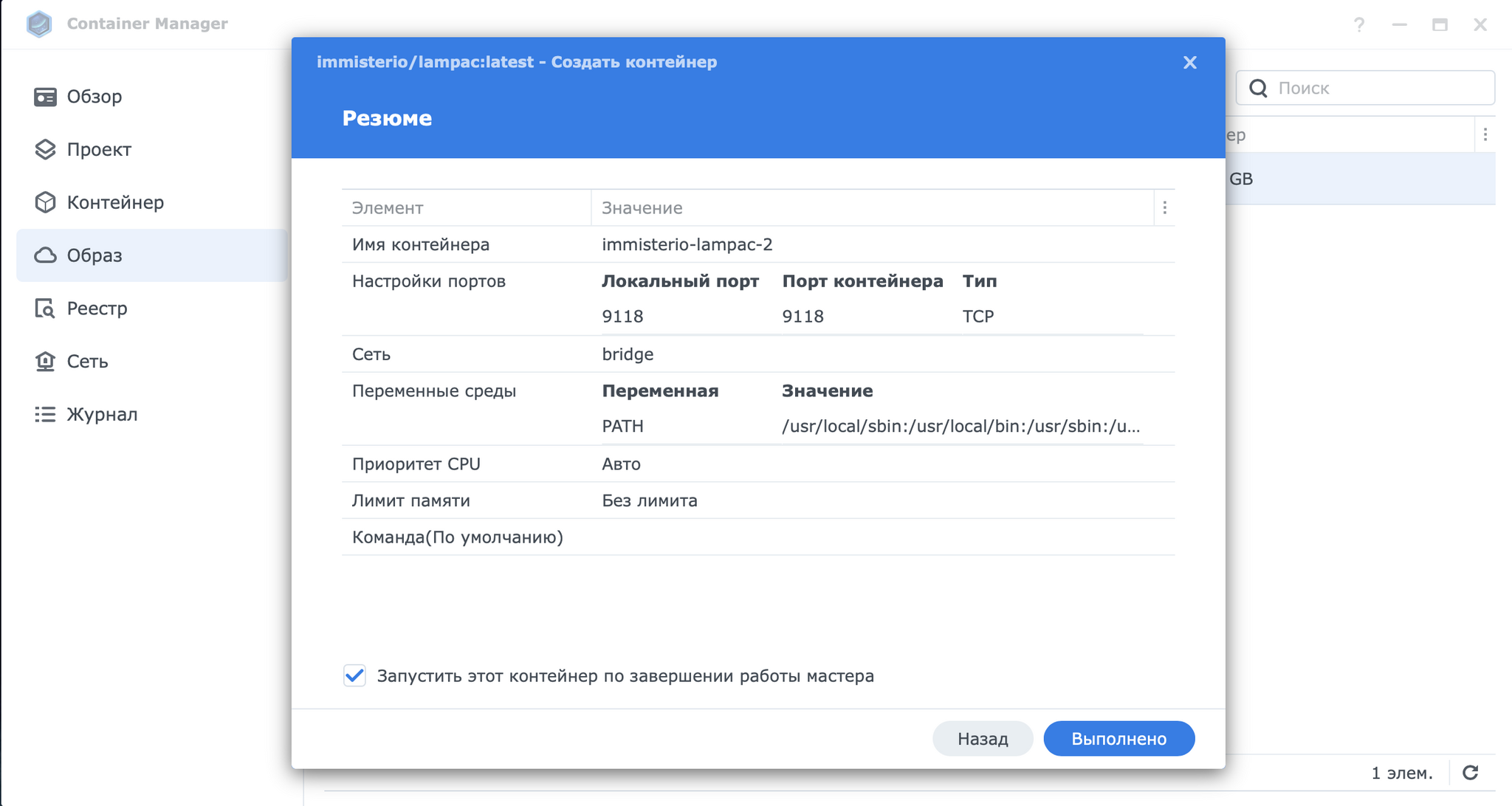Viewport: 1512px width, 806px height.
Task: Click the Проект layers icon
Action: pos(45,150)
